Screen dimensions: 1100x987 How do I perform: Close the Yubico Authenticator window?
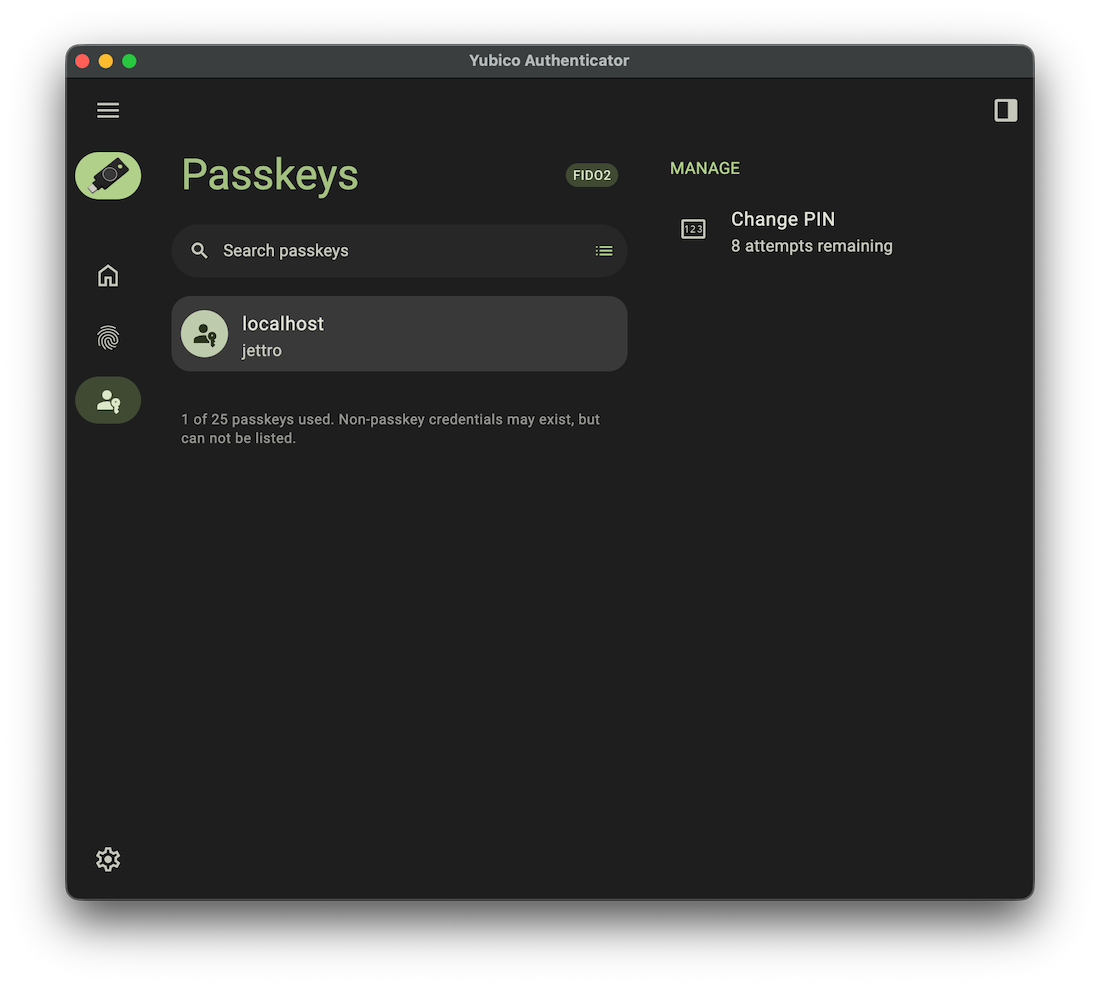coord(83,61)
